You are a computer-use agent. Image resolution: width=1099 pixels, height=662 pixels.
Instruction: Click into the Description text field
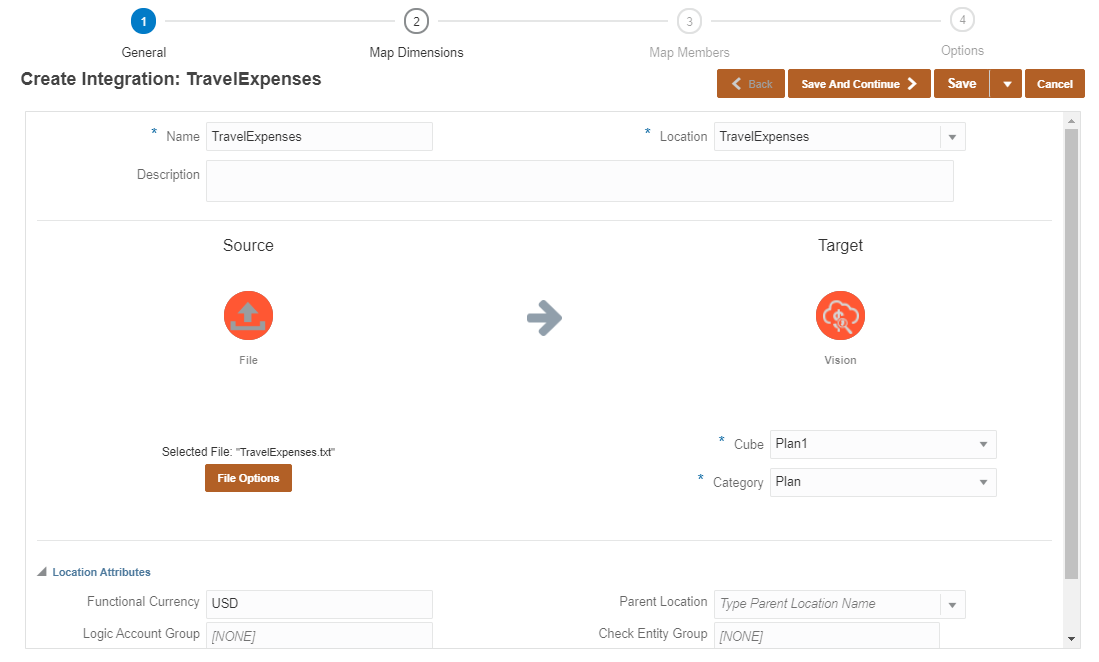click(x=579, y=181)
